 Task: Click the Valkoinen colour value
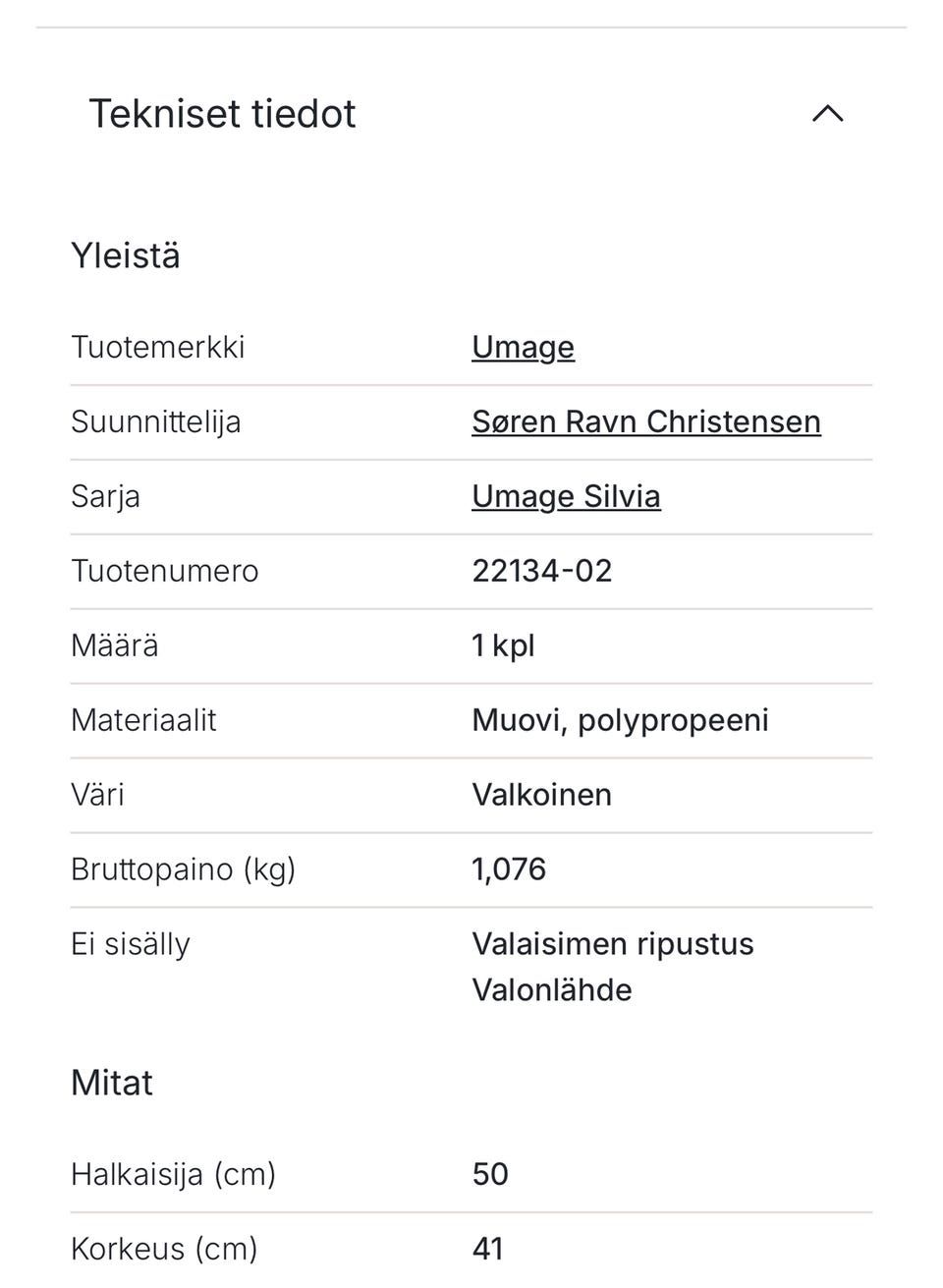tap(541, 795)
